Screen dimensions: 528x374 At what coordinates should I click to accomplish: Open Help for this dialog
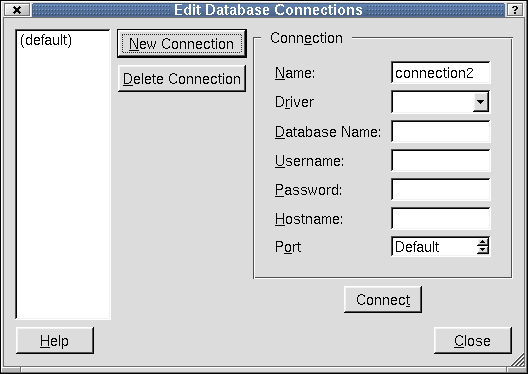(x=55, y=341)
